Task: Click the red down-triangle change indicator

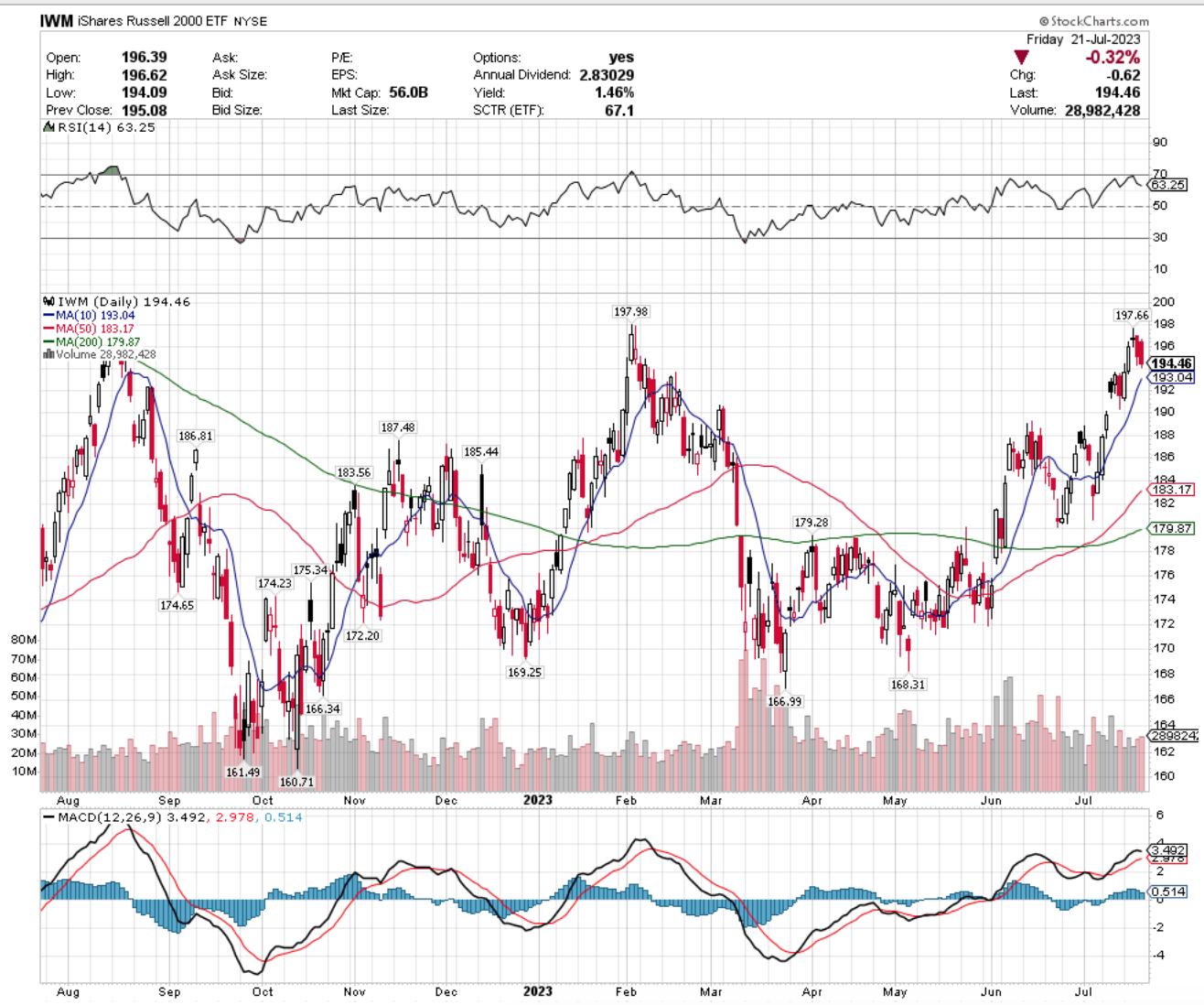Action: (x=1022, y=58)
